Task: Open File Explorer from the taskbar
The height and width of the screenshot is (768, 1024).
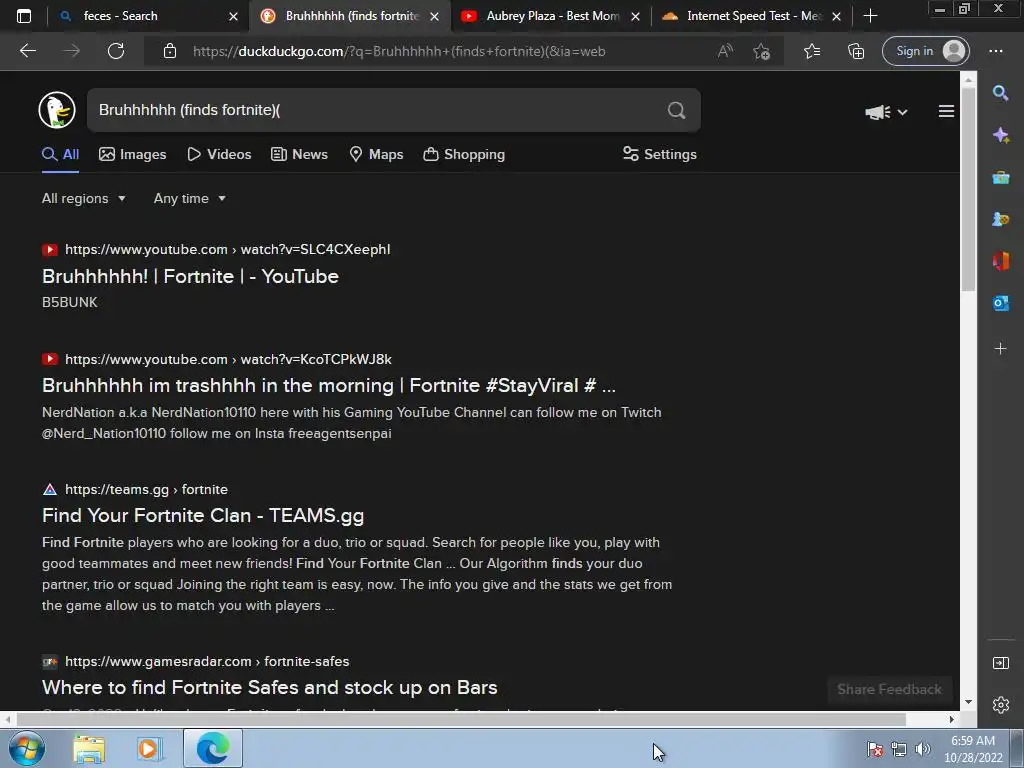Action: (89, 748)
